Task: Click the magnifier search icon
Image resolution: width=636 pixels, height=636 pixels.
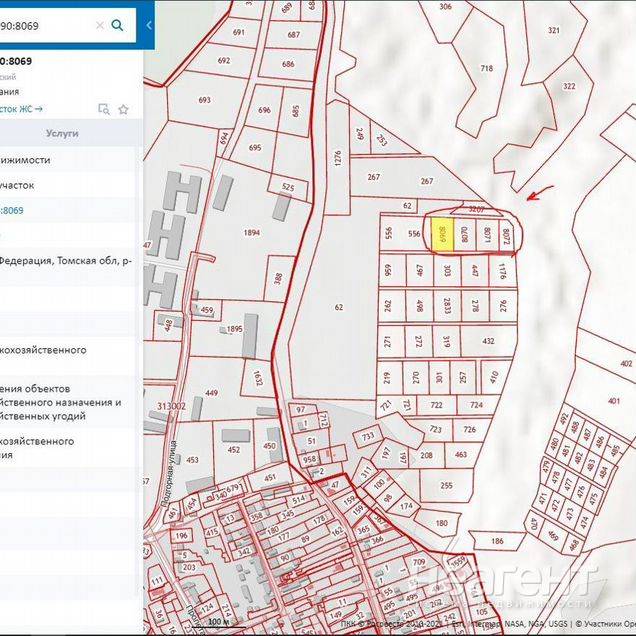Action: 118,25
